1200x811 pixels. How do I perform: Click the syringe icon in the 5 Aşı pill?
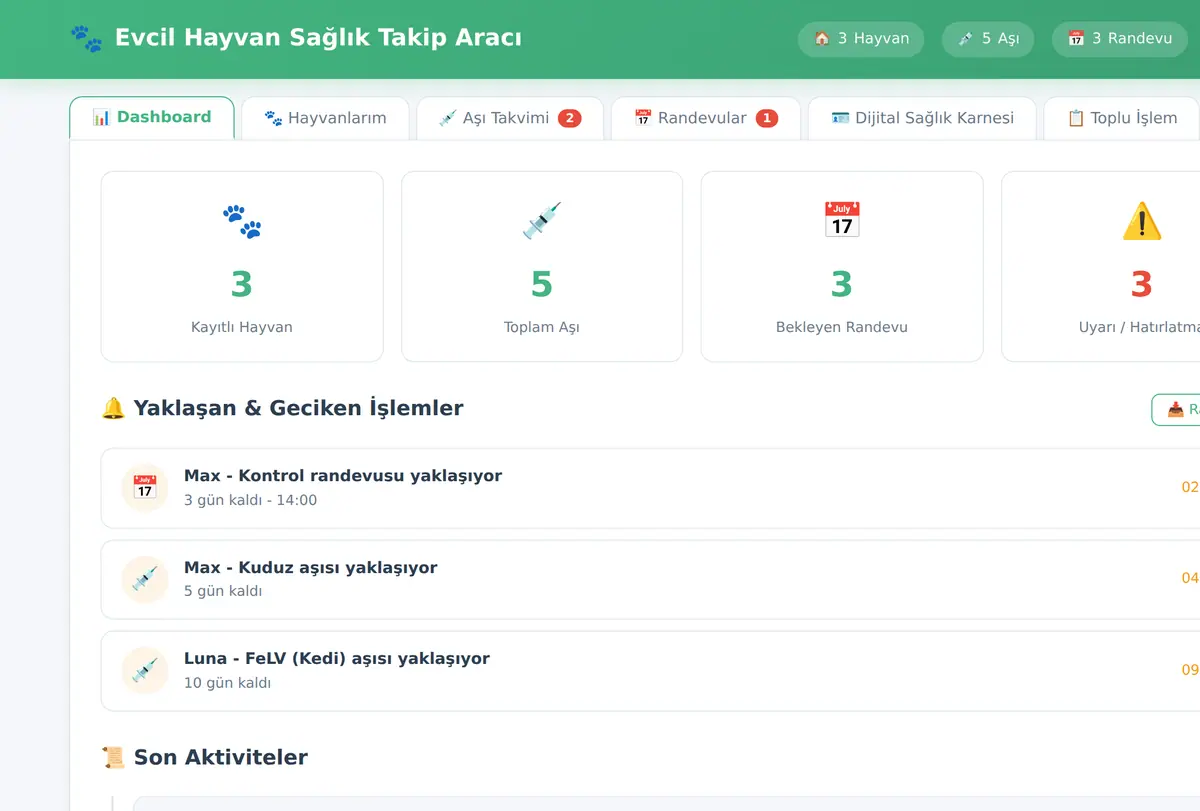coord(966,39)
